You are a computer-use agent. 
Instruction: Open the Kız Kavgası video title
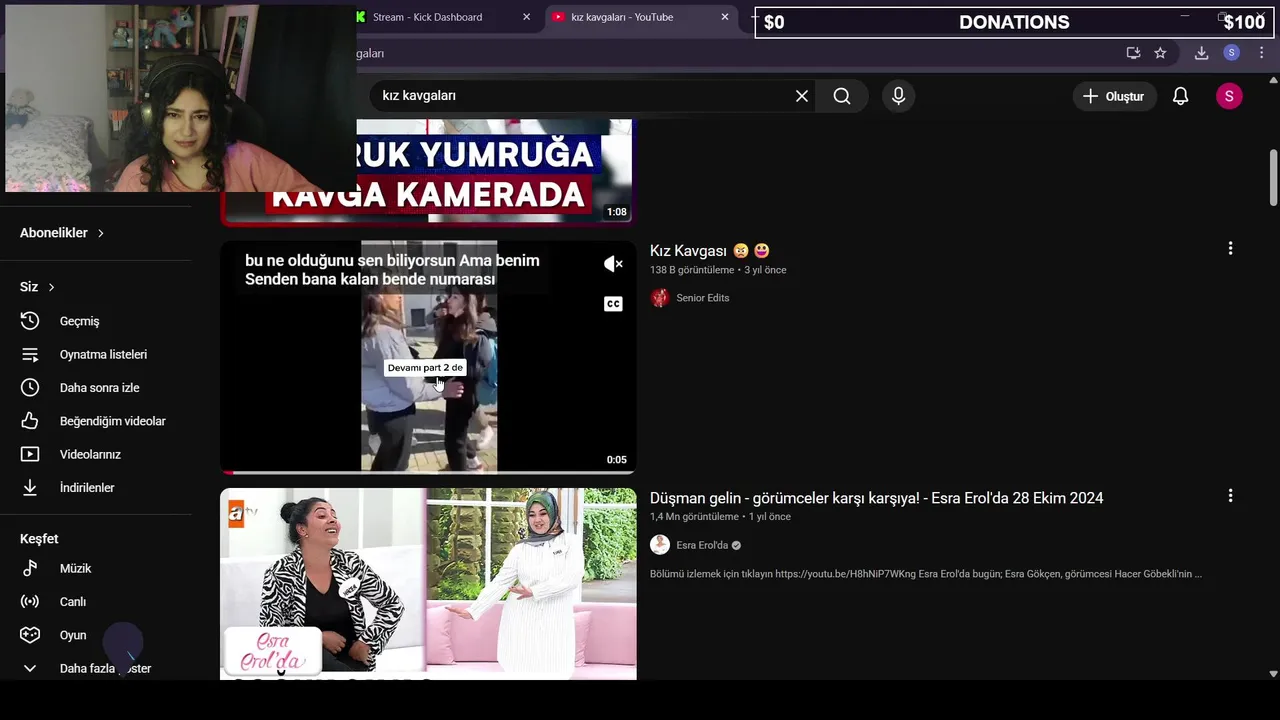point(710,251)
